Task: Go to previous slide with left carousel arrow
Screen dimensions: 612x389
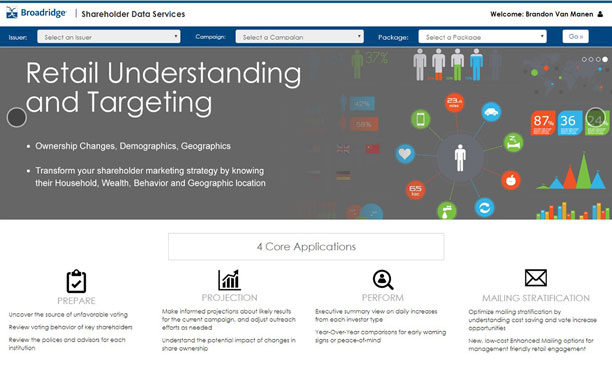Action: [x=17, y=117]
